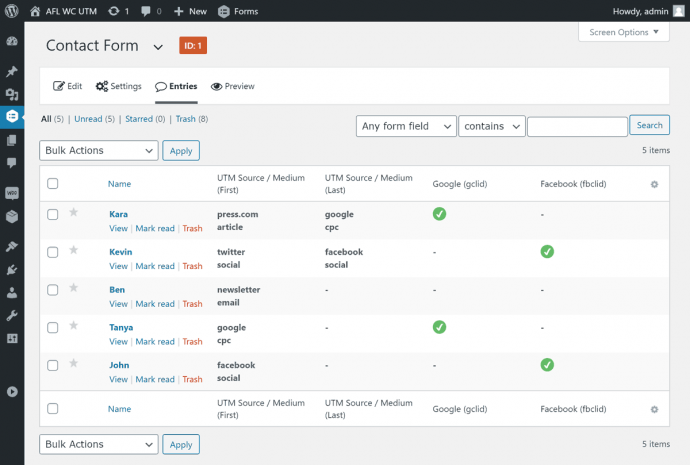Go to Dashboard in sidebar
Image resolution: width=690 pixels, height=465 pixels.
12,41
